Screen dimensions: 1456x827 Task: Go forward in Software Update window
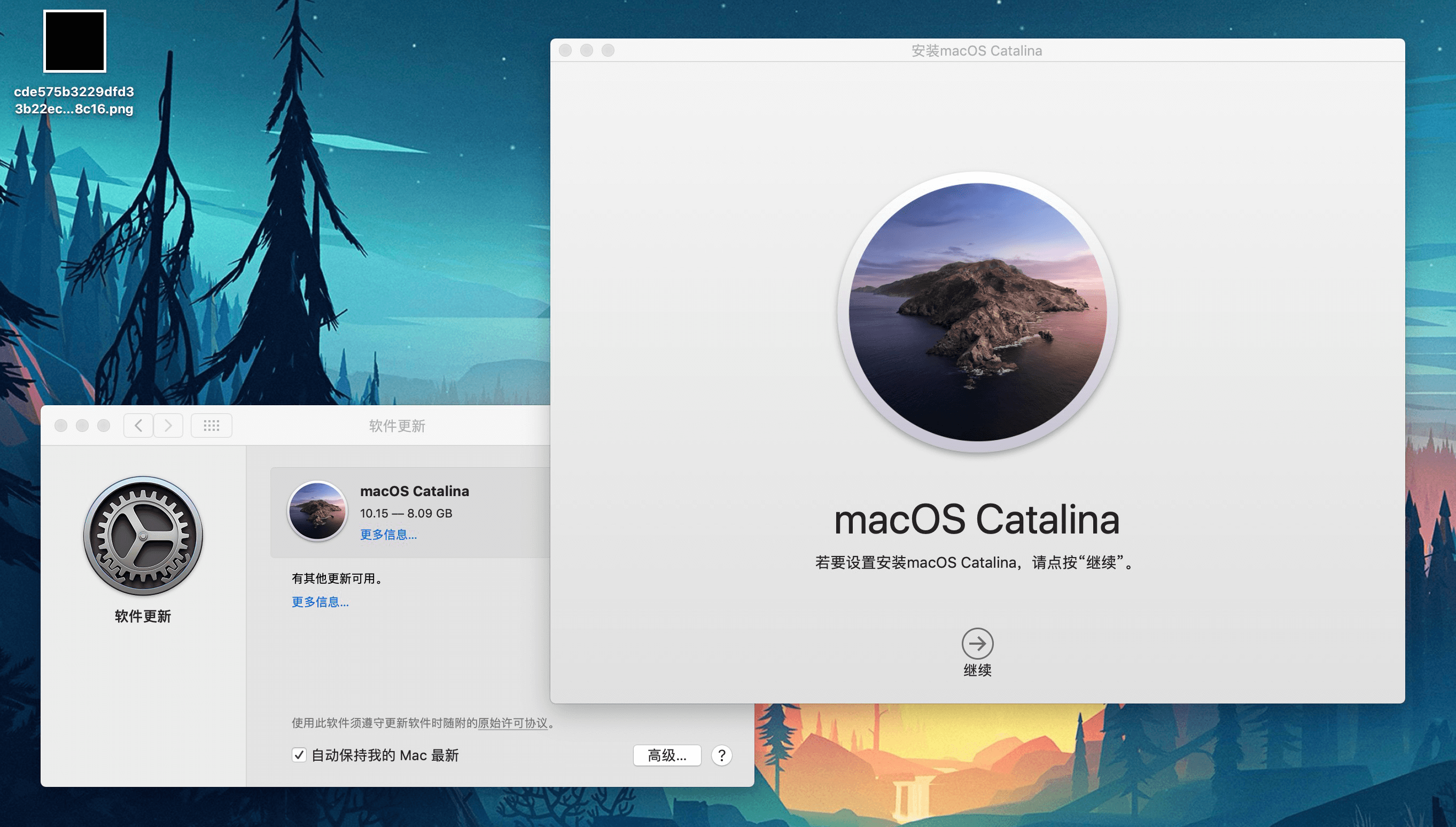(x=168, y=426)
